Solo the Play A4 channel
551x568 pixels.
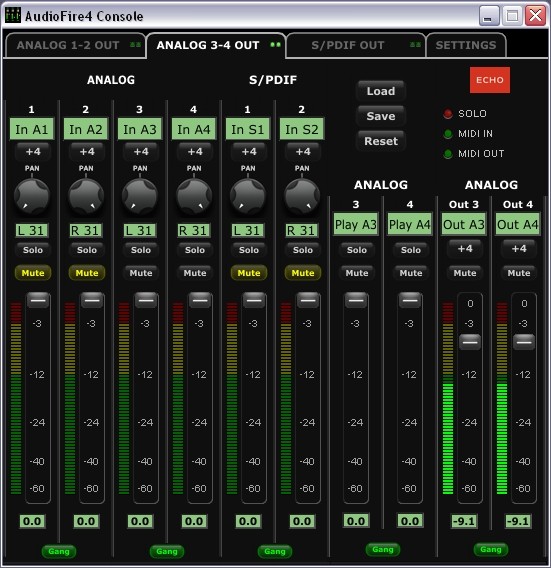(410, 250)
